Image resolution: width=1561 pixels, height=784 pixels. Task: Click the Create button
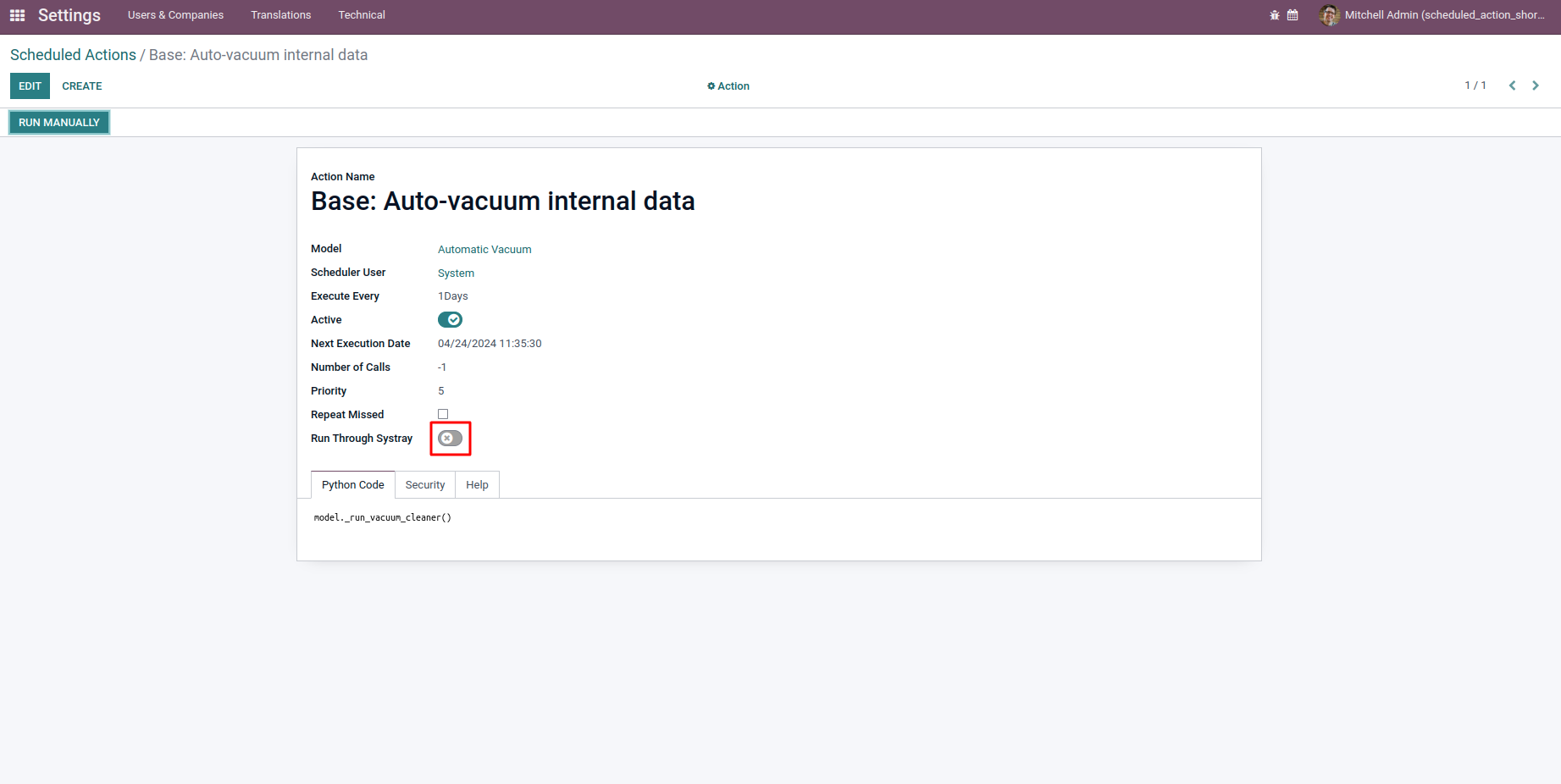click(x=82, y=86)
